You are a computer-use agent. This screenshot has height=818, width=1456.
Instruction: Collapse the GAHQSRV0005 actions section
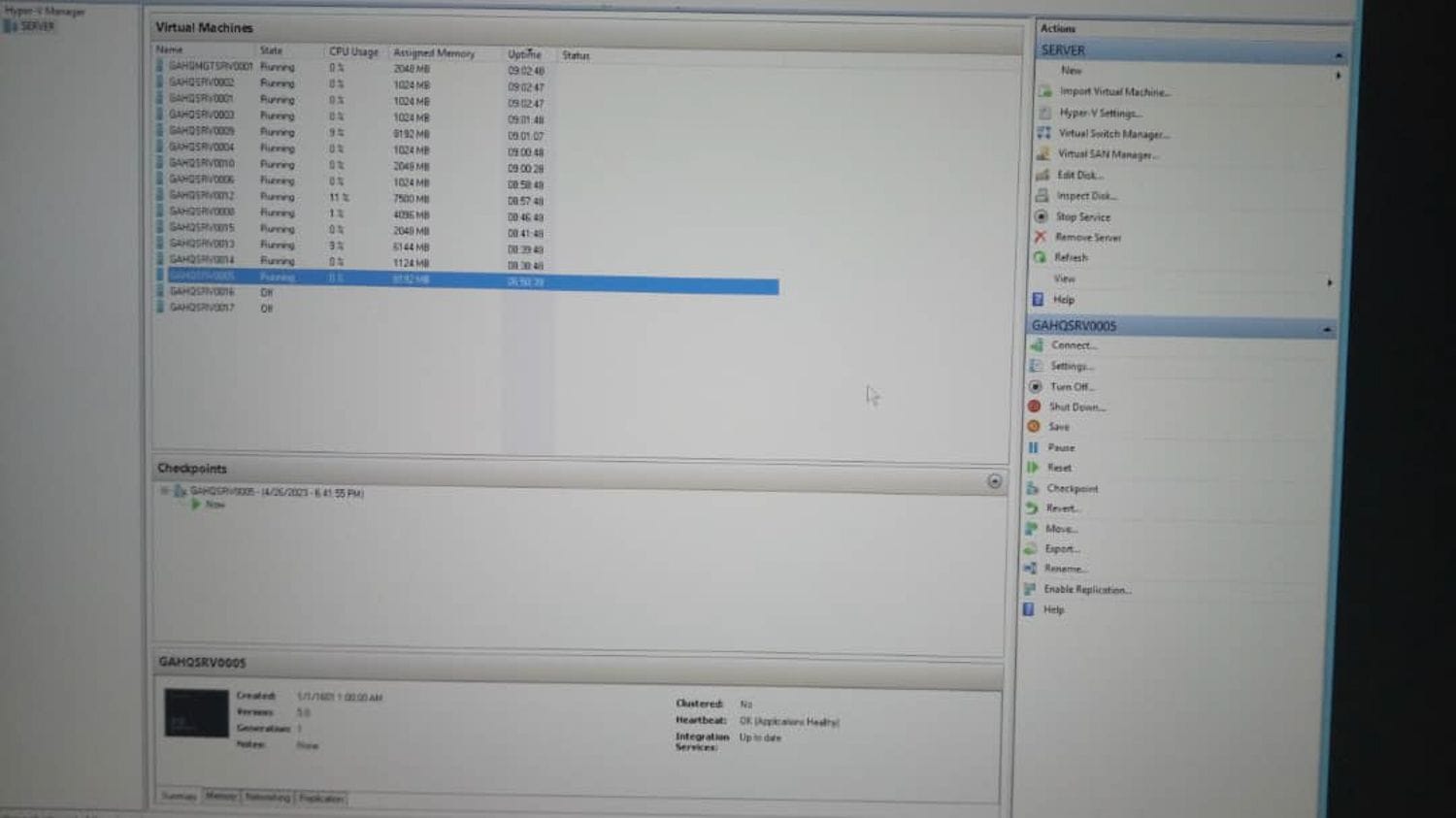pos(1327,330)
